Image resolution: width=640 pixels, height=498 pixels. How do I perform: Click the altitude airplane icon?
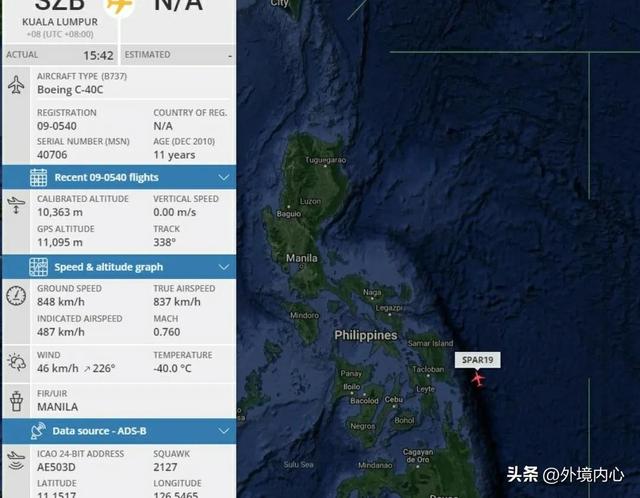point(16,205)
